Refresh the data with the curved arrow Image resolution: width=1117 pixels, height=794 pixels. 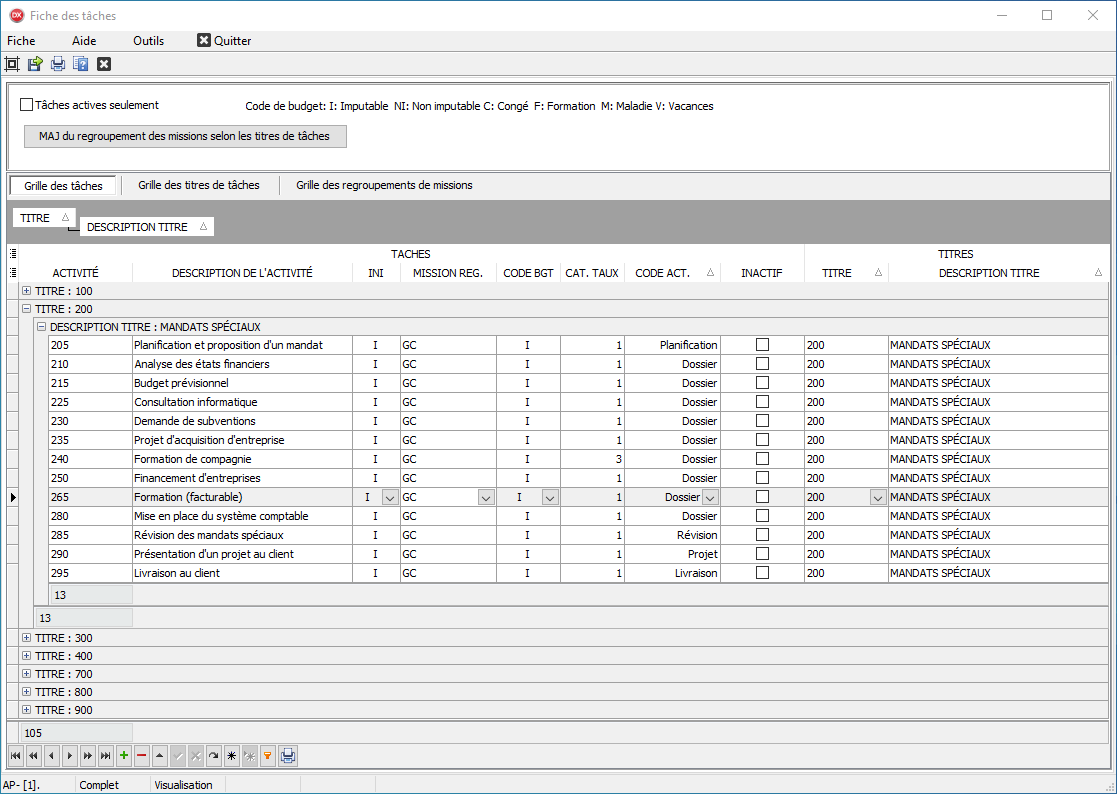(214, 756)
